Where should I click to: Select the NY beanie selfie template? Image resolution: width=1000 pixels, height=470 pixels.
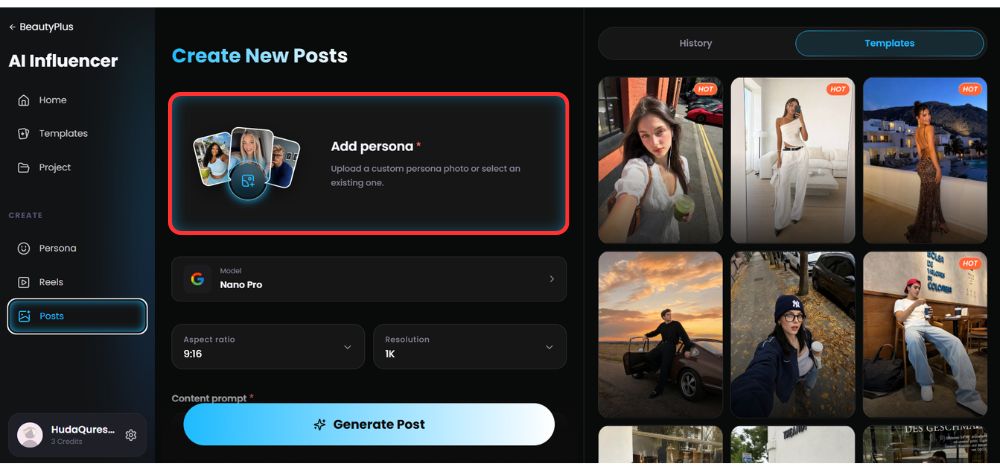click(792, 334)
